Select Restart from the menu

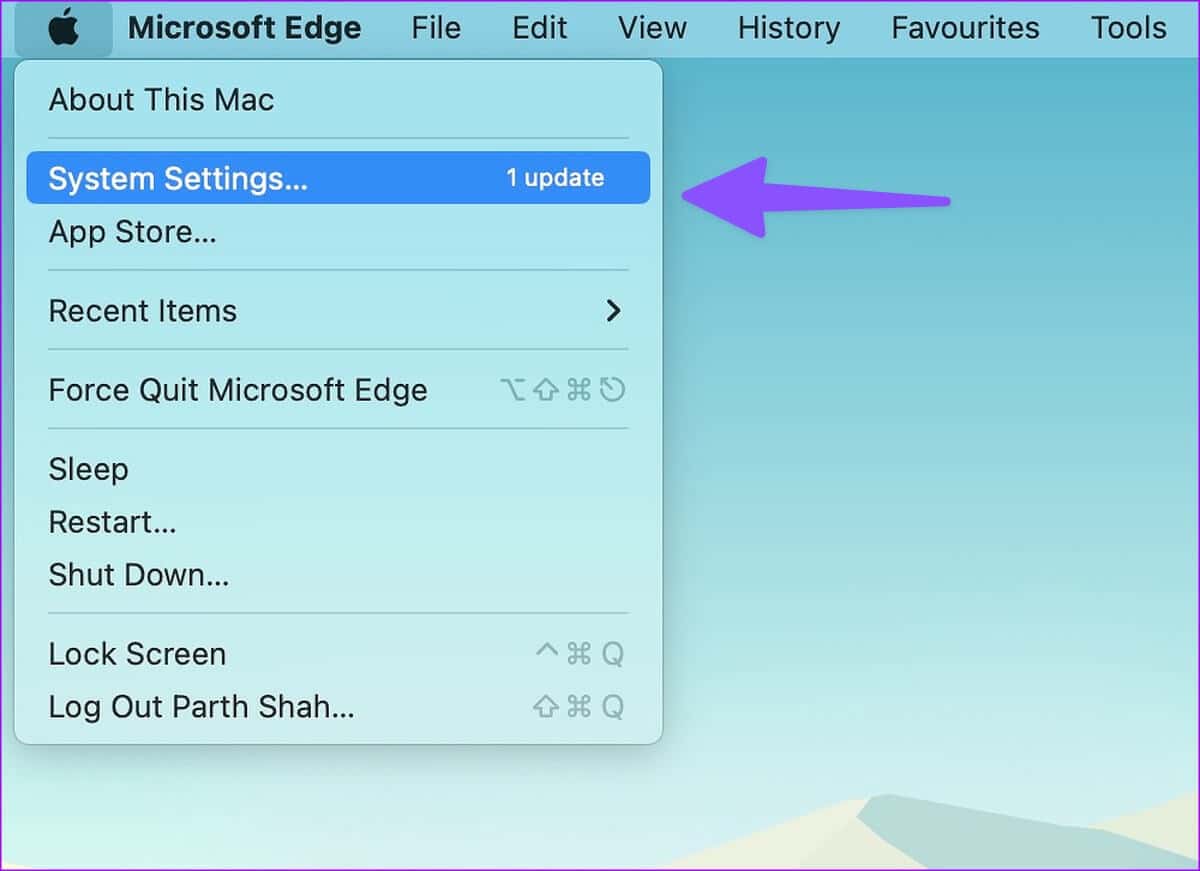112,522
